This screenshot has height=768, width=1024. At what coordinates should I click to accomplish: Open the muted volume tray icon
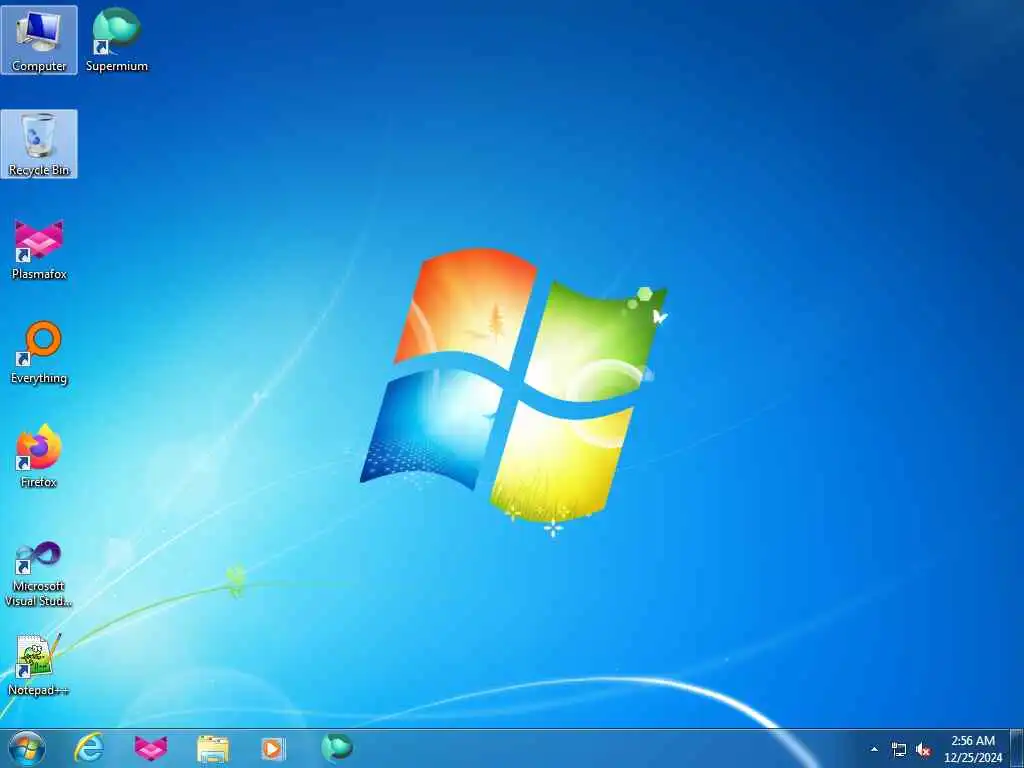click(923, 750)
